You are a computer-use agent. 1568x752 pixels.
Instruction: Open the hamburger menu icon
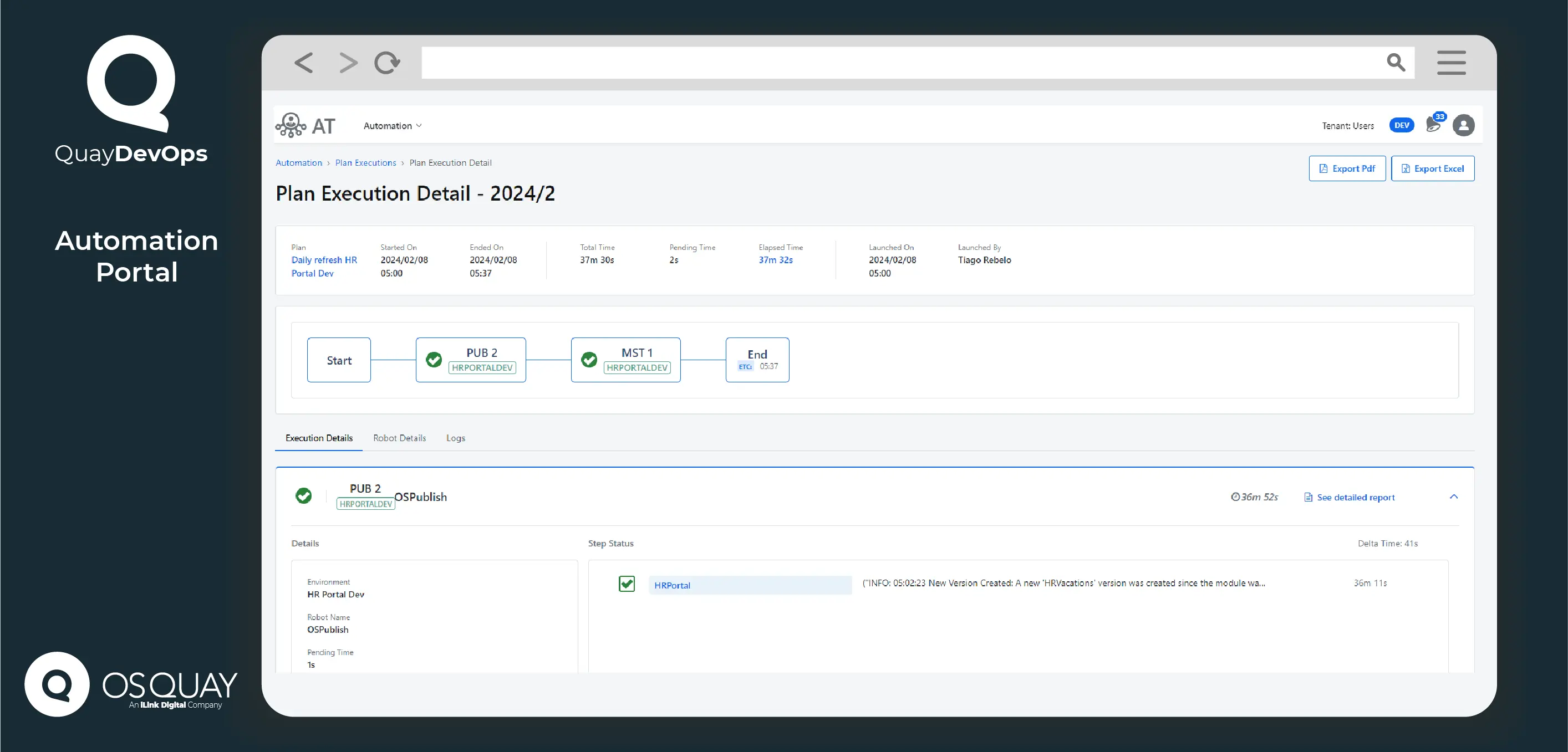pyautogui.click(x=1452, y=63)
